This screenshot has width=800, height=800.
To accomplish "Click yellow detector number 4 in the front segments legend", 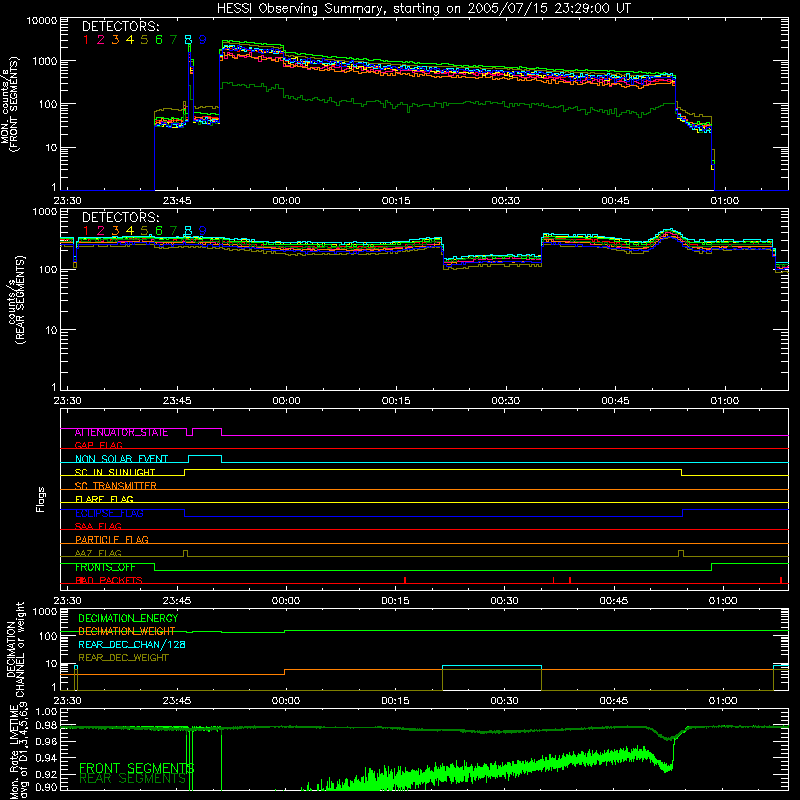I will coord(130,40).
